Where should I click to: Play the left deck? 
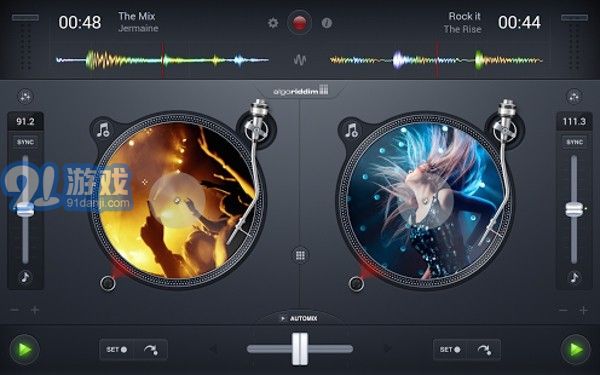pos(24,349)
